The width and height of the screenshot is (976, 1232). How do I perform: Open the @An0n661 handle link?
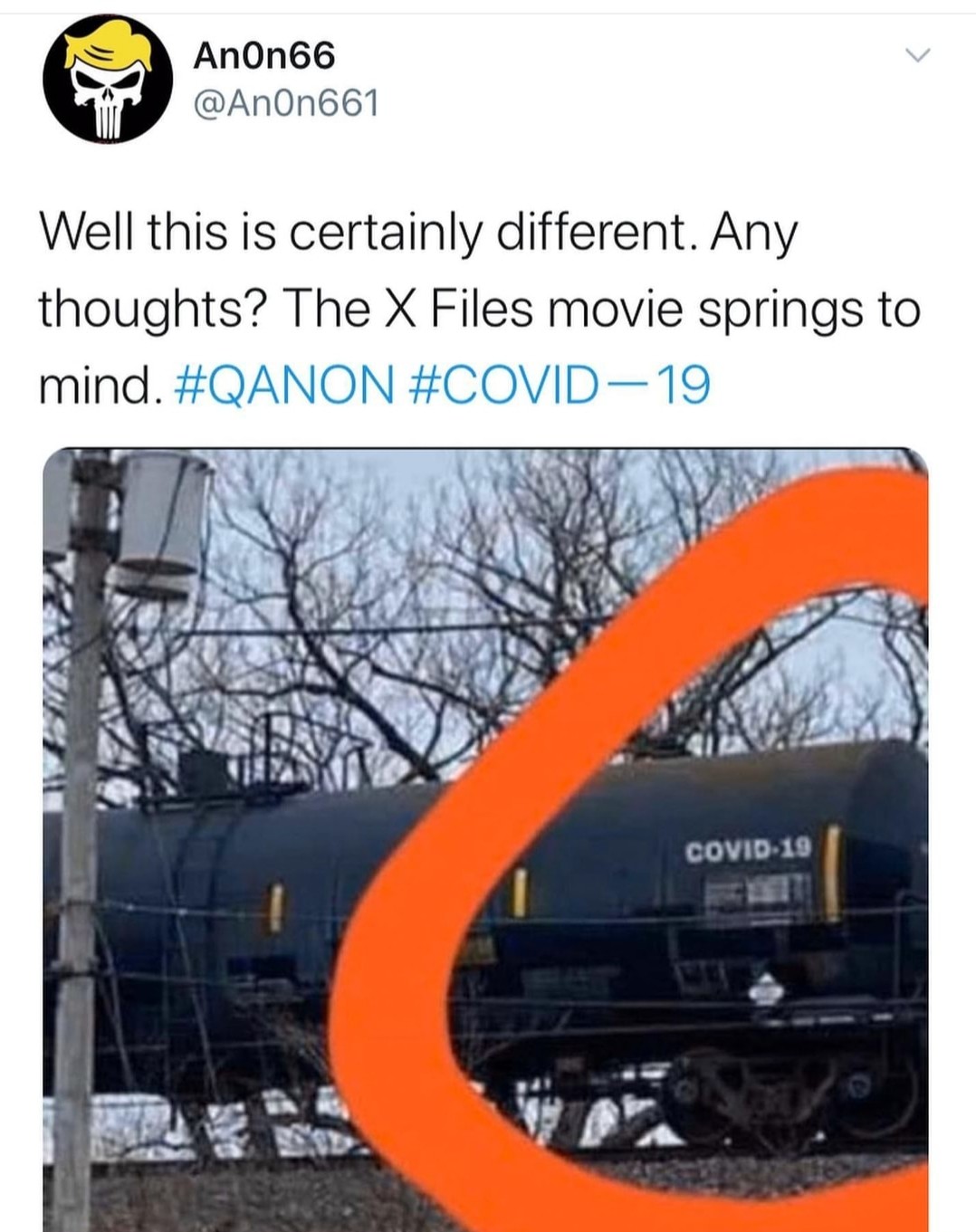coord(285,103)
